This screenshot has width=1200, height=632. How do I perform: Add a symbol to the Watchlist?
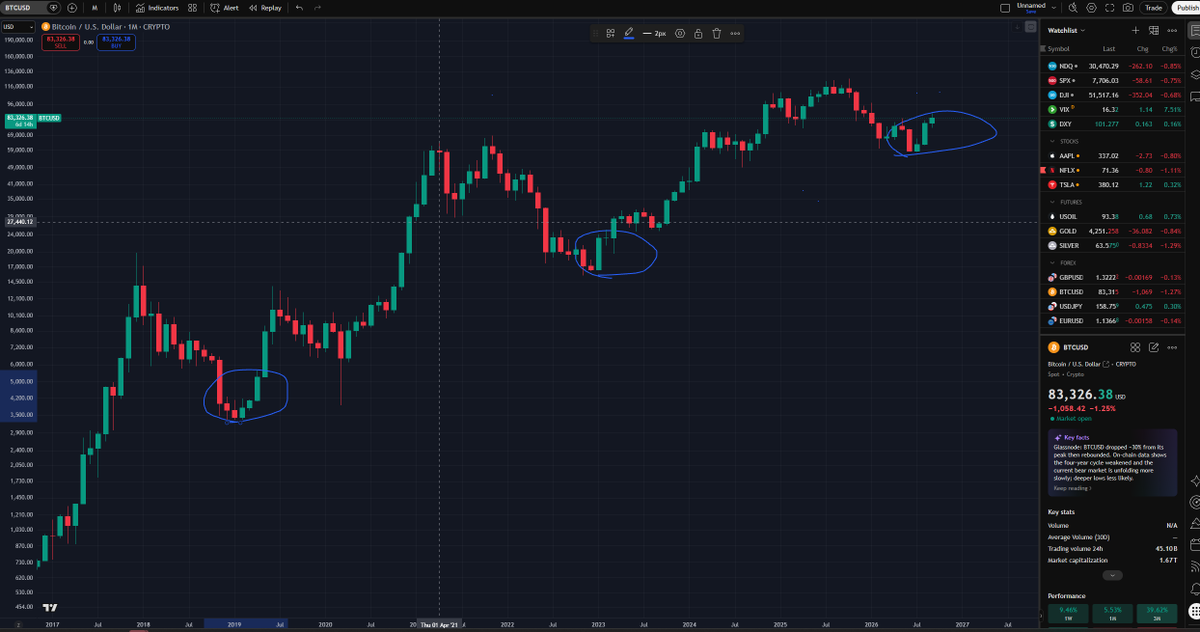[x=1134, y=31]
